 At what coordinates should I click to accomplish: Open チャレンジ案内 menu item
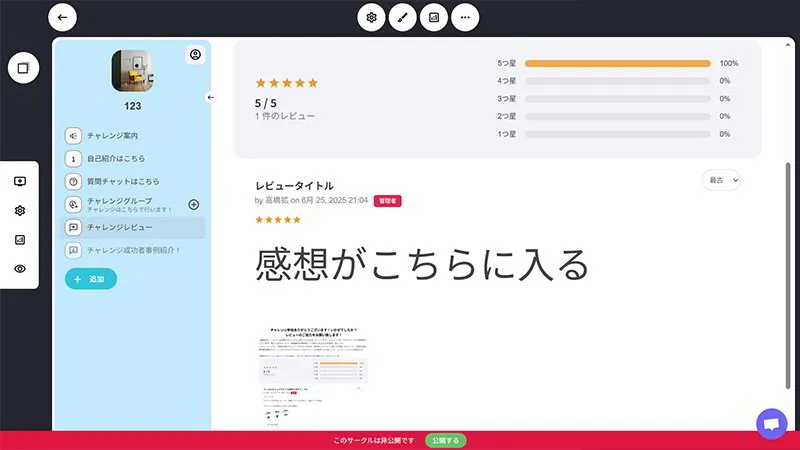click(112, 136)
